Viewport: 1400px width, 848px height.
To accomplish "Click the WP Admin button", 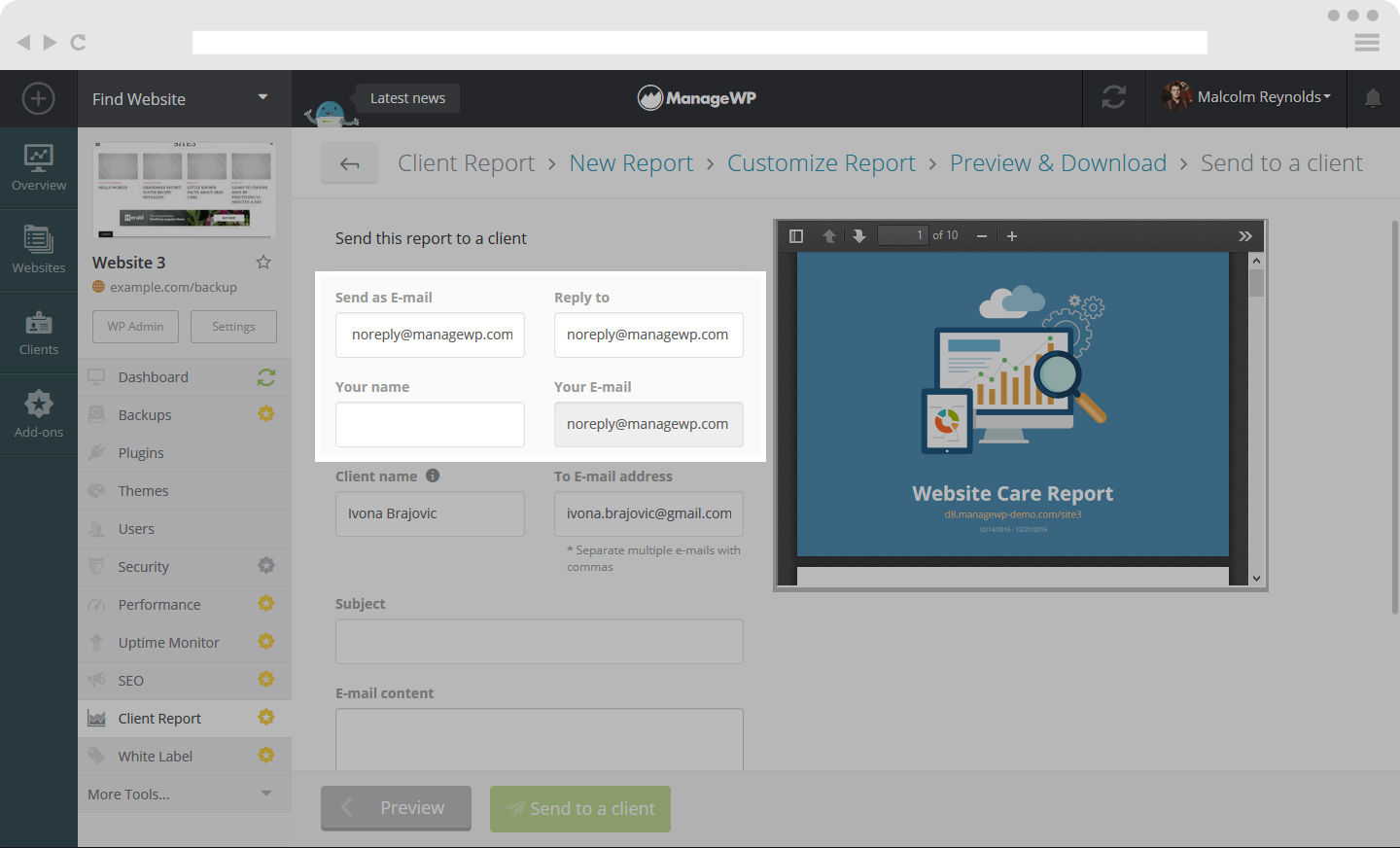I will point(135,327).
